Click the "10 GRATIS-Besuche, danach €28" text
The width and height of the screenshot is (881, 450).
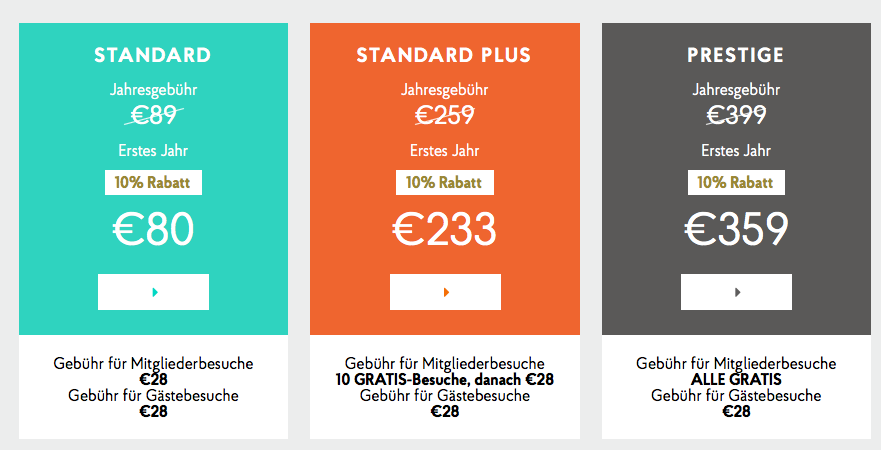coord(444,379)
